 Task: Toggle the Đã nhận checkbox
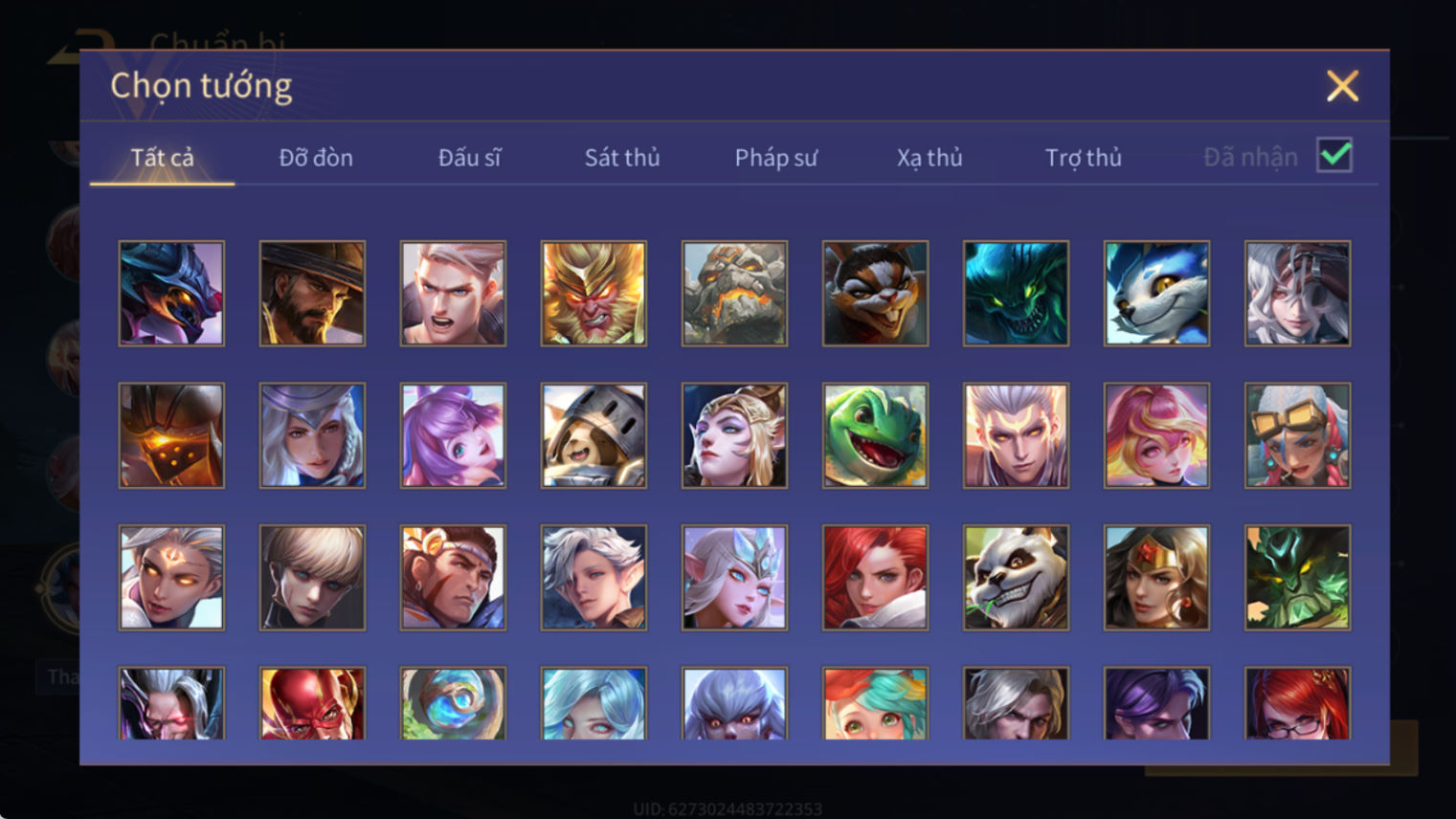click(1333, 155)
